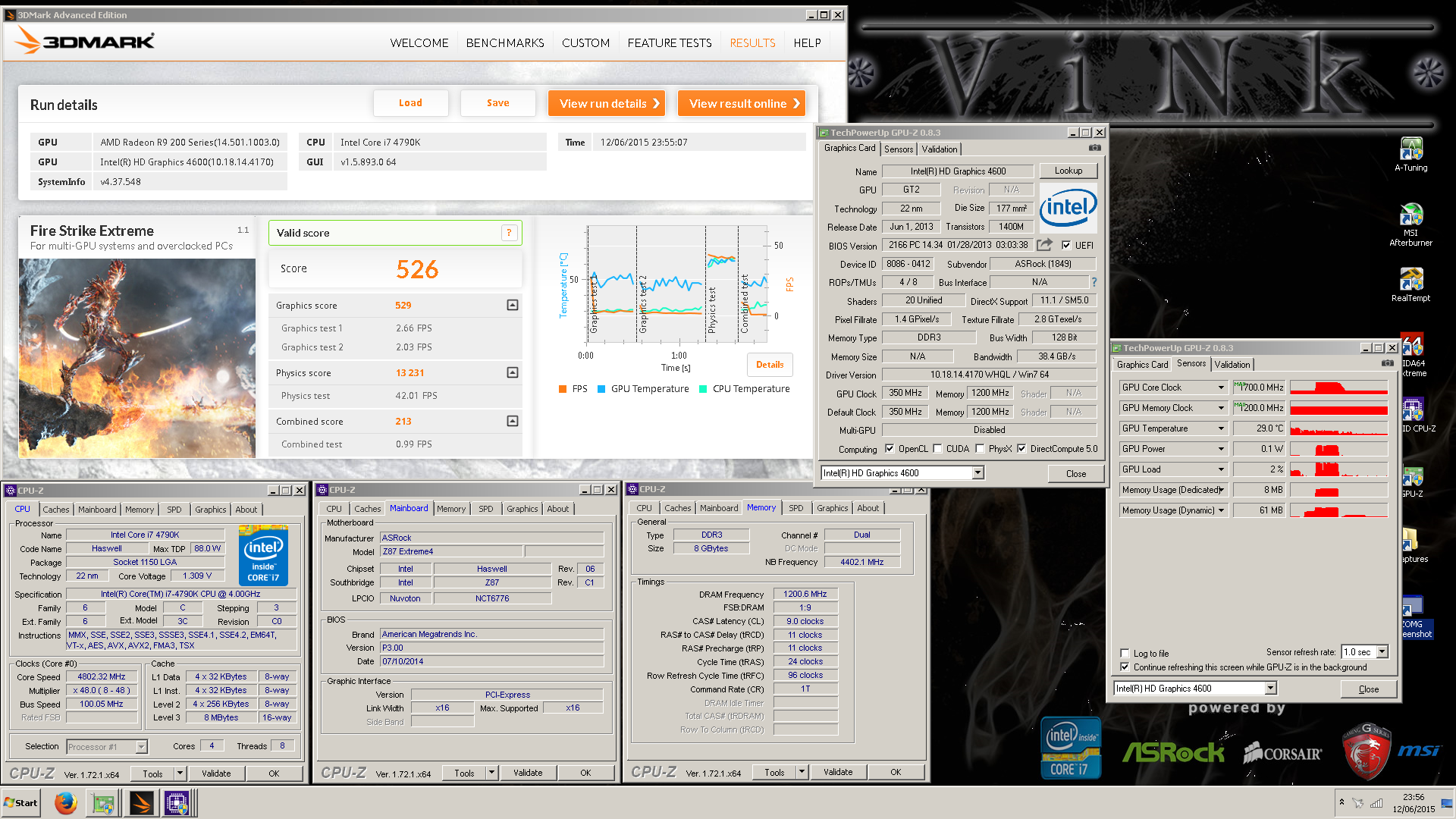The image size is (1456, 819).
Task: Open the GPU Temperature sensor dropdown
Action: click(1221, 428)
